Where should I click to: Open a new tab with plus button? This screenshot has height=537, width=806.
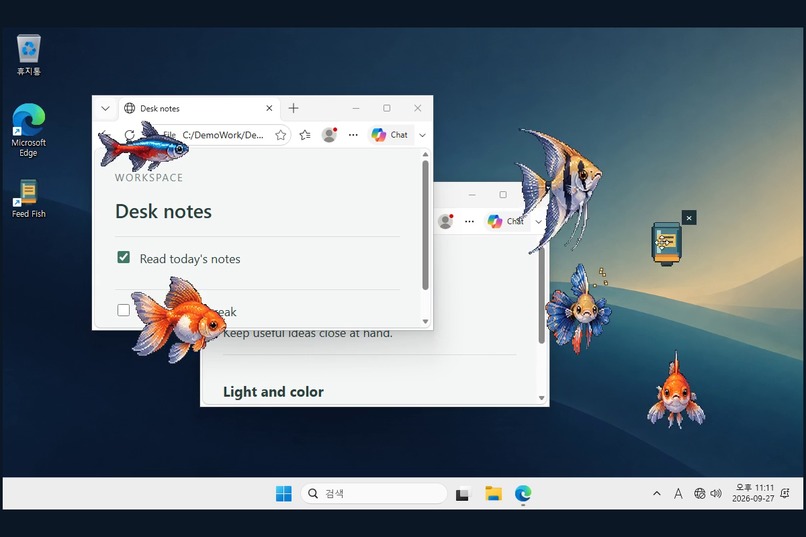click(x=293, y=108)
